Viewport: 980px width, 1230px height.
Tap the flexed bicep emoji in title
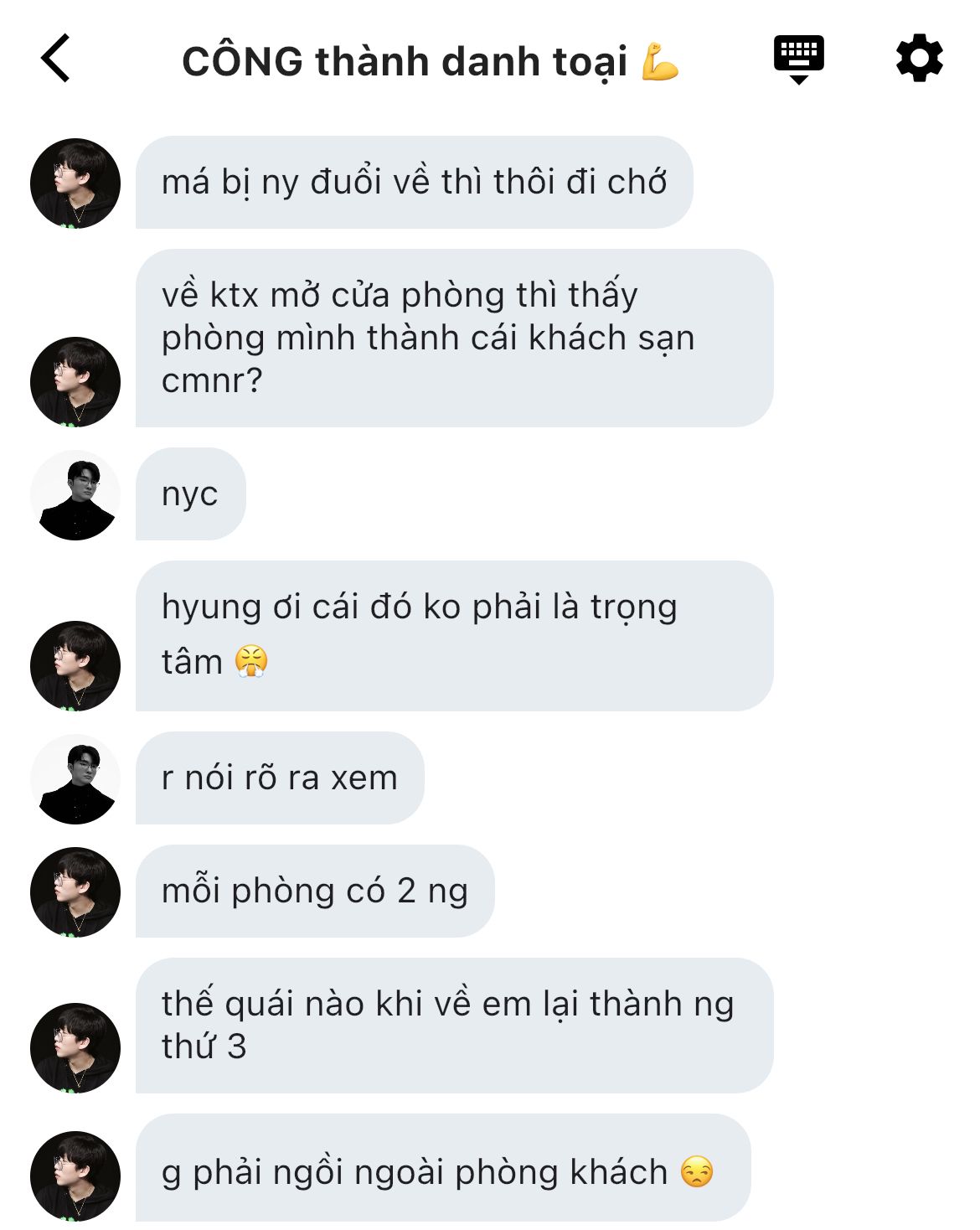(660, 61)
